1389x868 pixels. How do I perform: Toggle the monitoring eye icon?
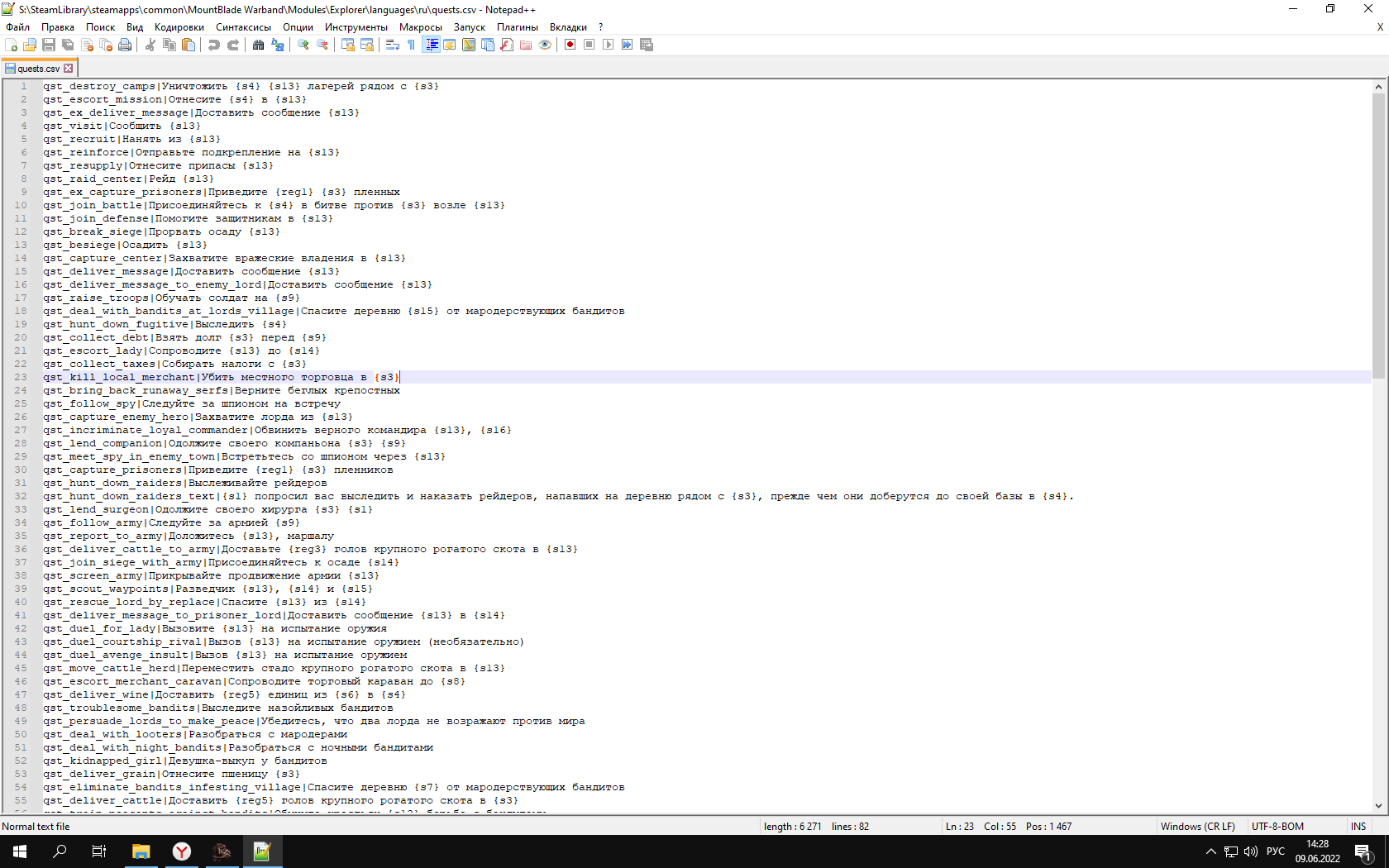(545, 45)
